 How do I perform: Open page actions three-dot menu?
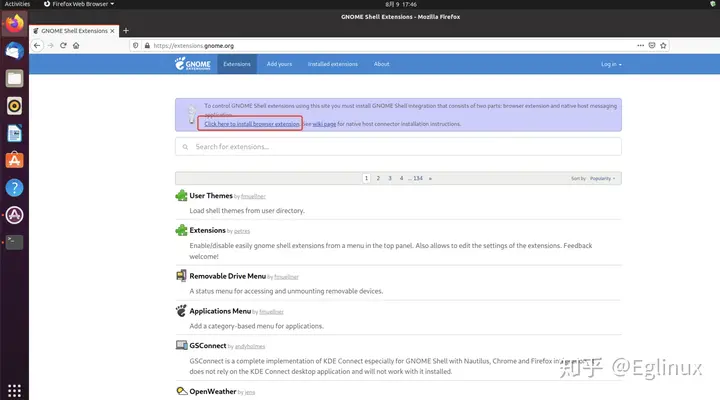click(x=641, y=45)
